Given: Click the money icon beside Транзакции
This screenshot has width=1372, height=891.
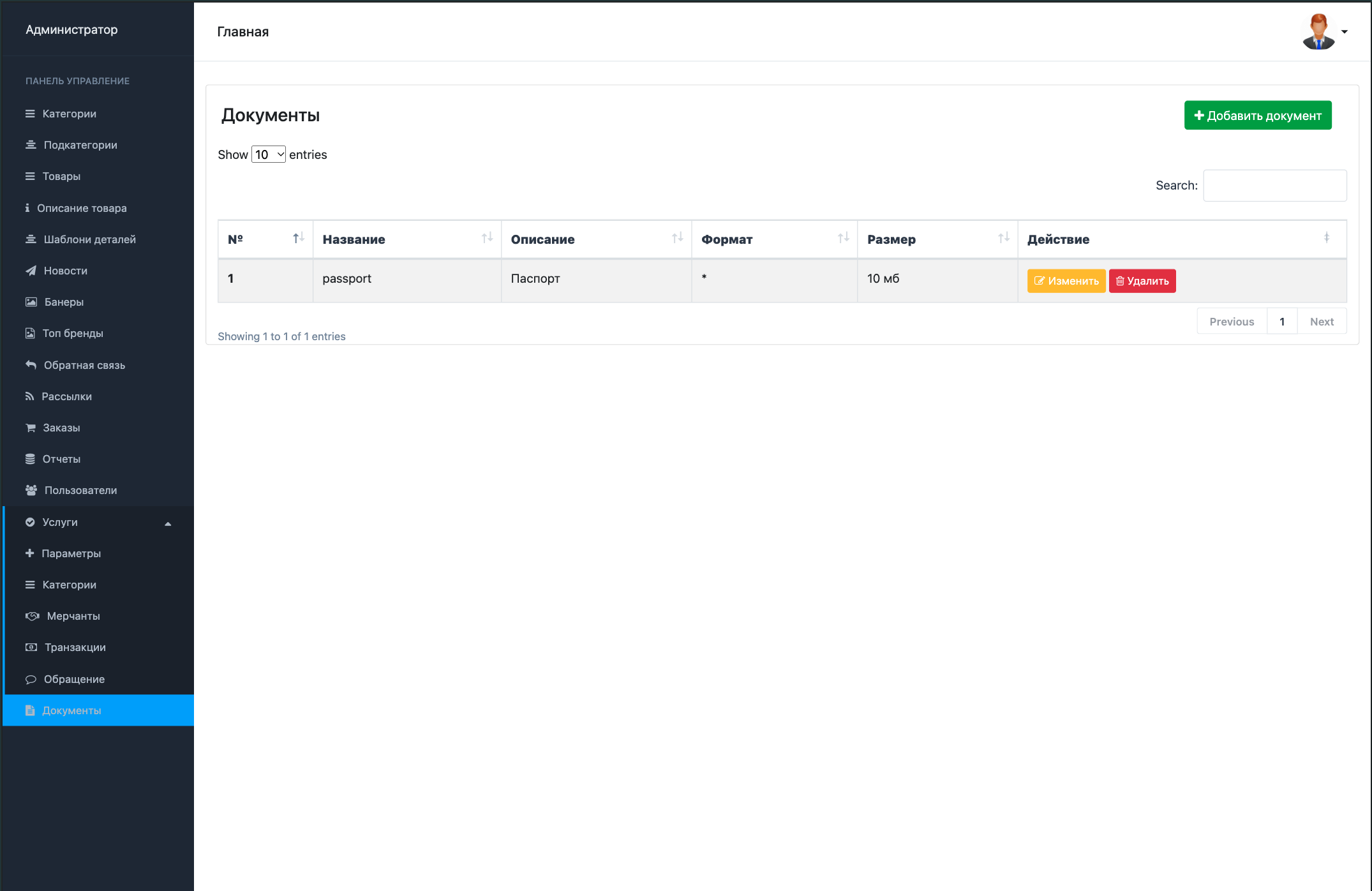Looking at the screenshot, I should click(31, 647).
